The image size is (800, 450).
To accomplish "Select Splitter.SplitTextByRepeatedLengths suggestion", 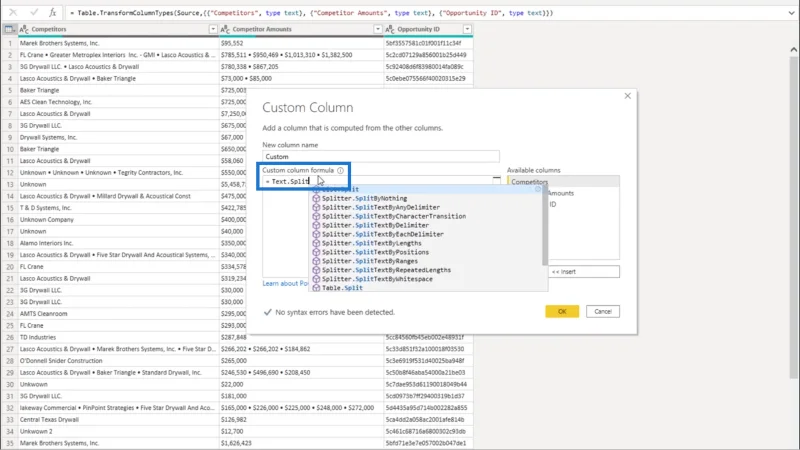I will [386, 270].
